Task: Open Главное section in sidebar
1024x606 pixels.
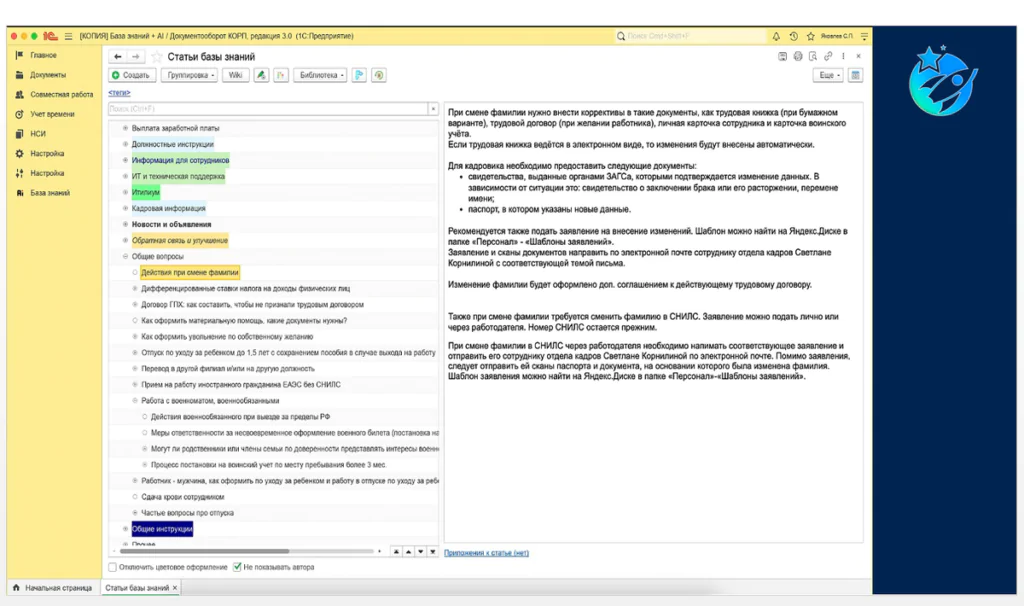Action: [x=43, y=56]
